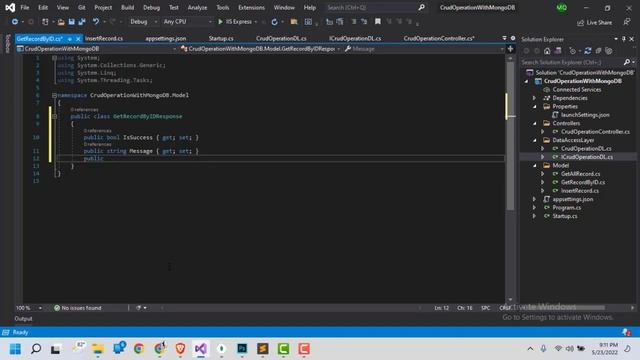Open Live Share
This screenshot has height=360, width=640.
[x=594, y=22]
